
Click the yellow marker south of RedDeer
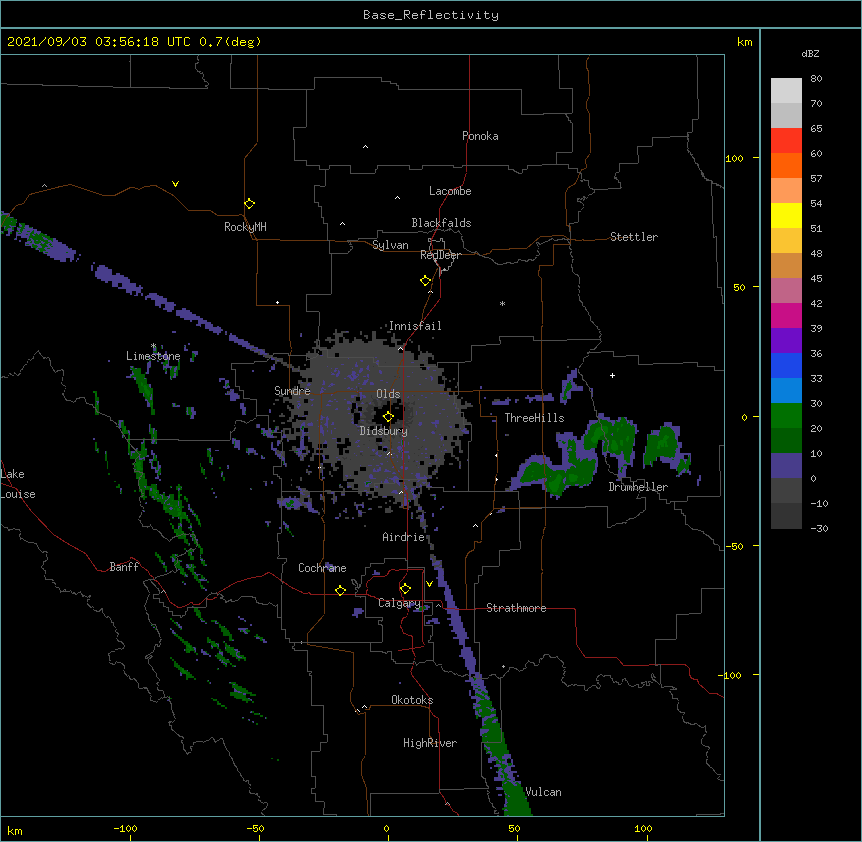tap(425, 281)
